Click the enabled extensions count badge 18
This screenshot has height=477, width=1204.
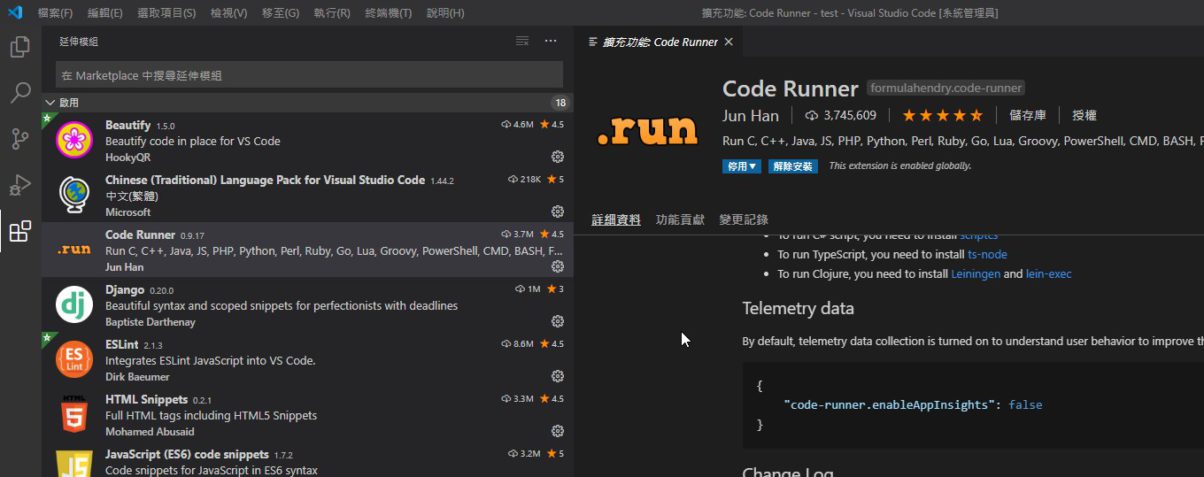pos(560,103)
